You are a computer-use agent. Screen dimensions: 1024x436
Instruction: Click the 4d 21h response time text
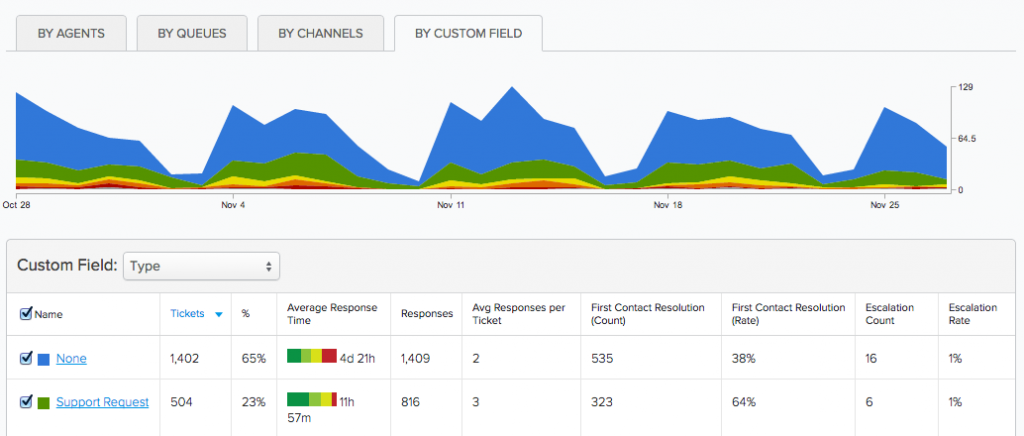357,358
